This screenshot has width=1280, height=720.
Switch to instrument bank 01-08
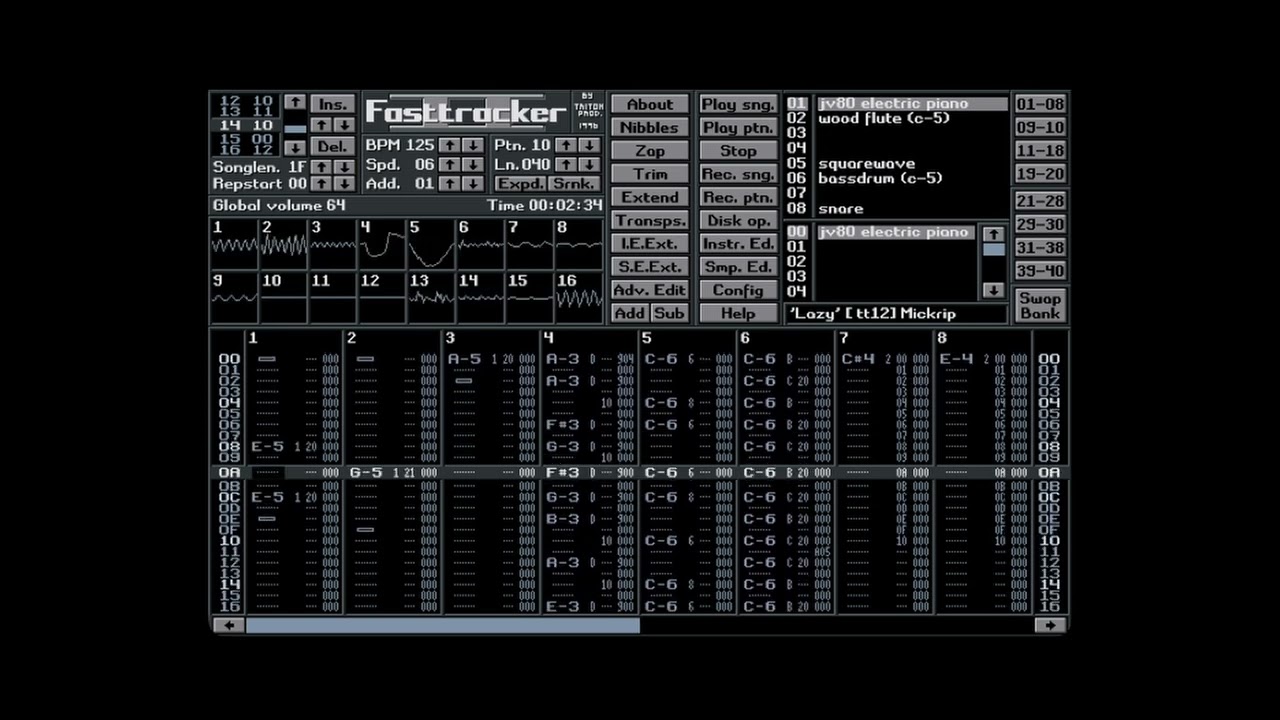(x=1040, y=104)
